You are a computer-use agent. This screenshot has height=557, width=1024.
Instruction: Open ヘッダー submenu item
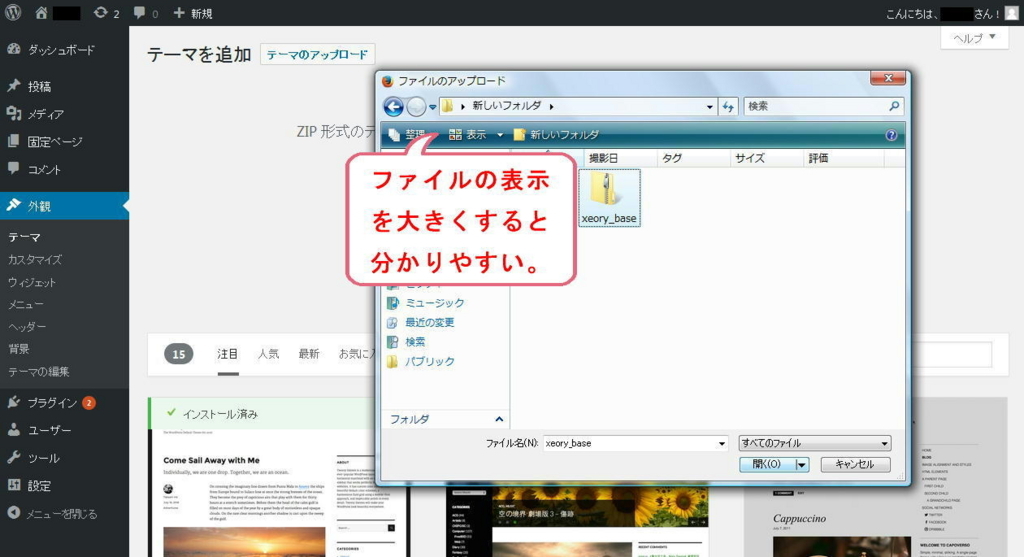pos(27,326)
